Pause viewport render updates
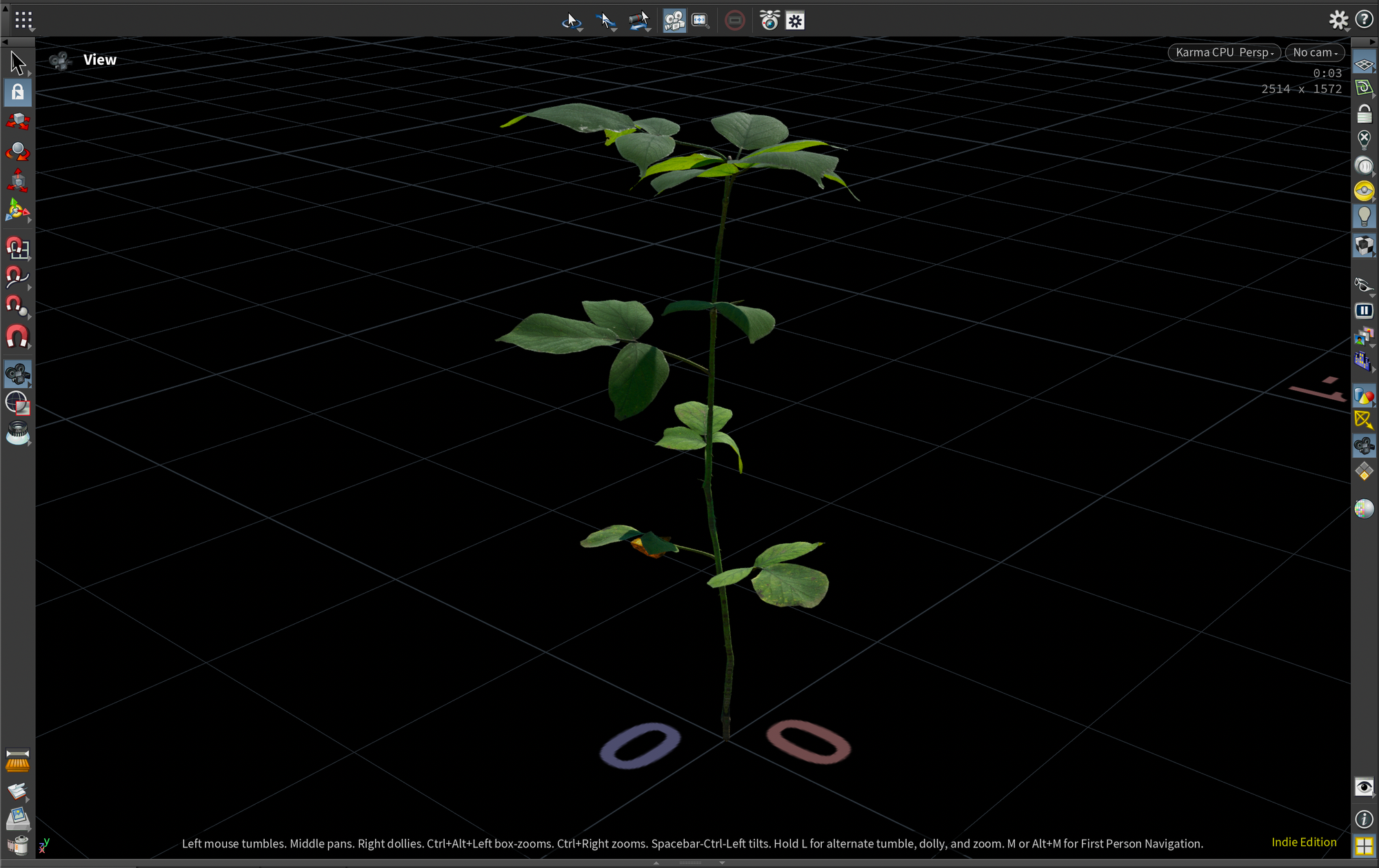This screenshot has width=1379, height=868. tap(1363, 311)
